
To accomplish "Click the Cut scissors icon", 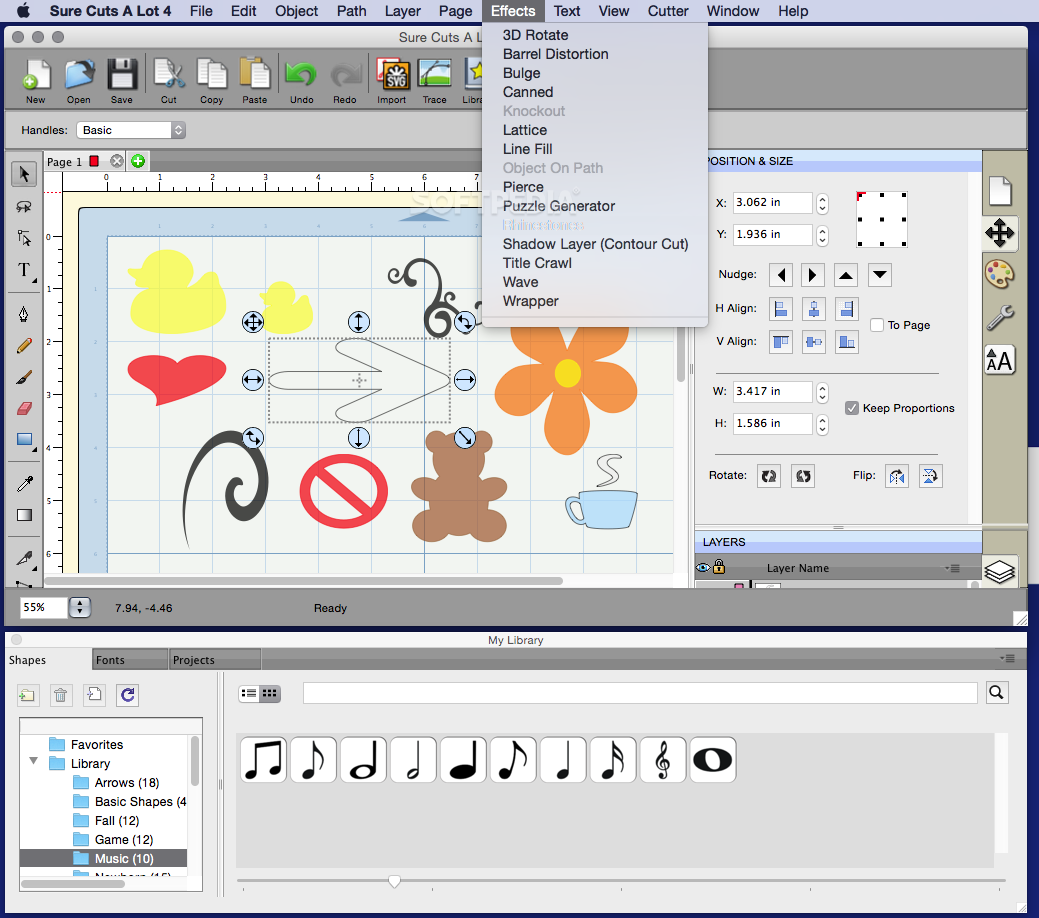I will (x=169, y=81).
